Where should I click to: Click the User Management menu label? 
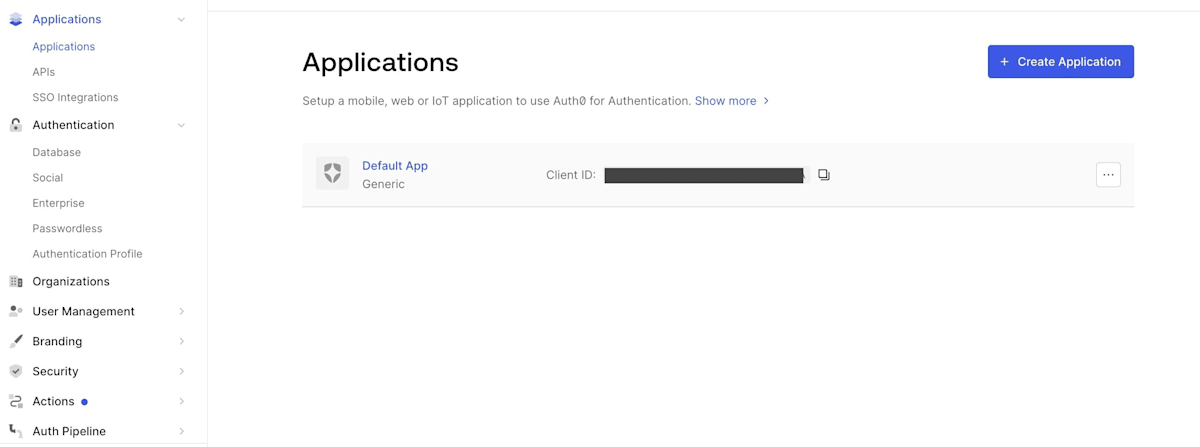pos(83,311)
